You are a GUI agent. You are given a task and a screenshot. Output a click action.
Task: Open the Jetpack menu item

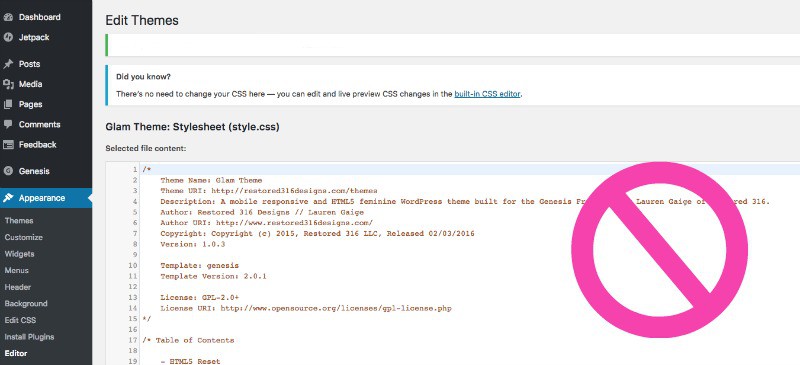click(x=34, y=37)
